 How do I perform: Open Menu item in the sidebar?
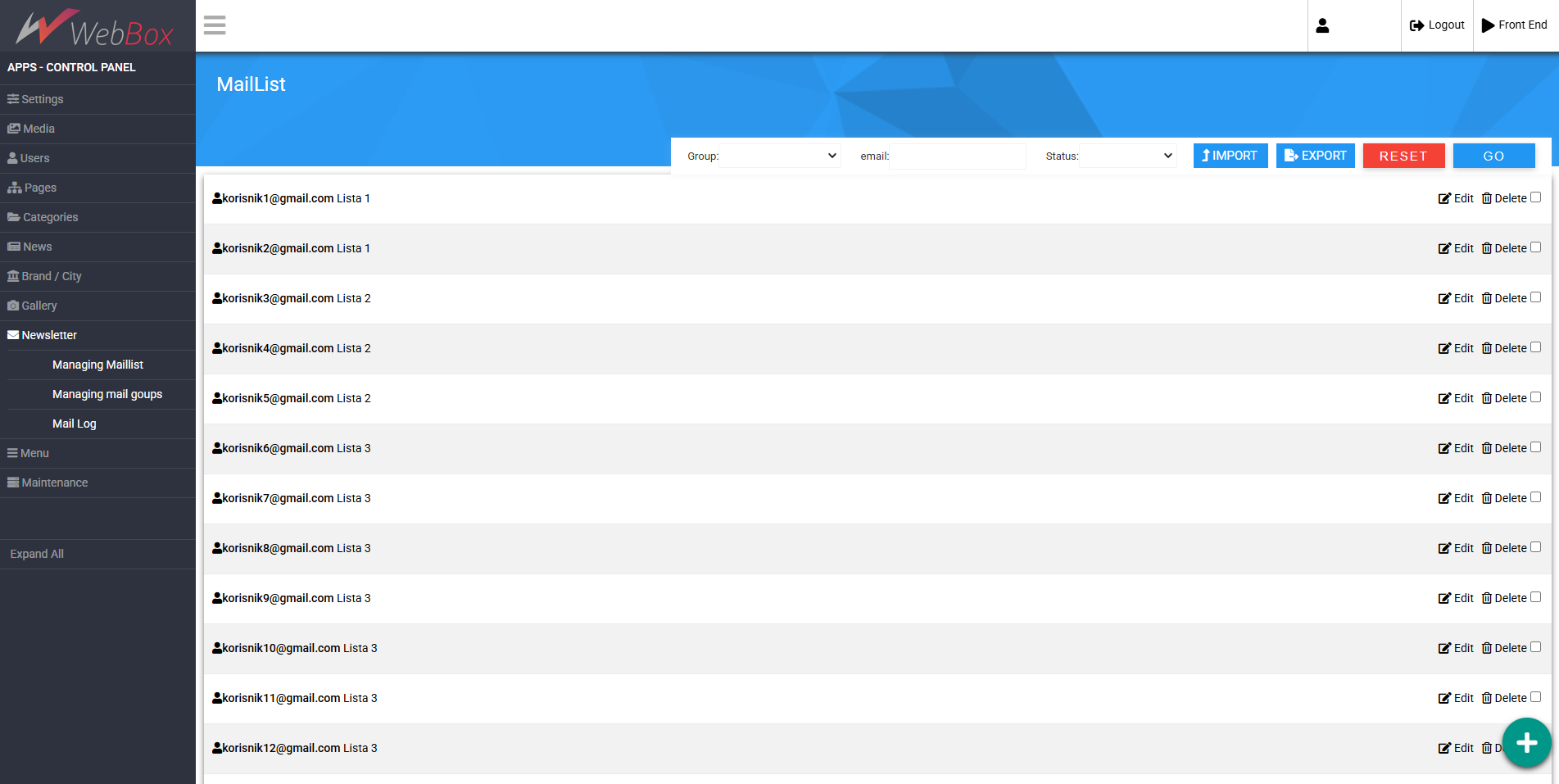[97, 453]
